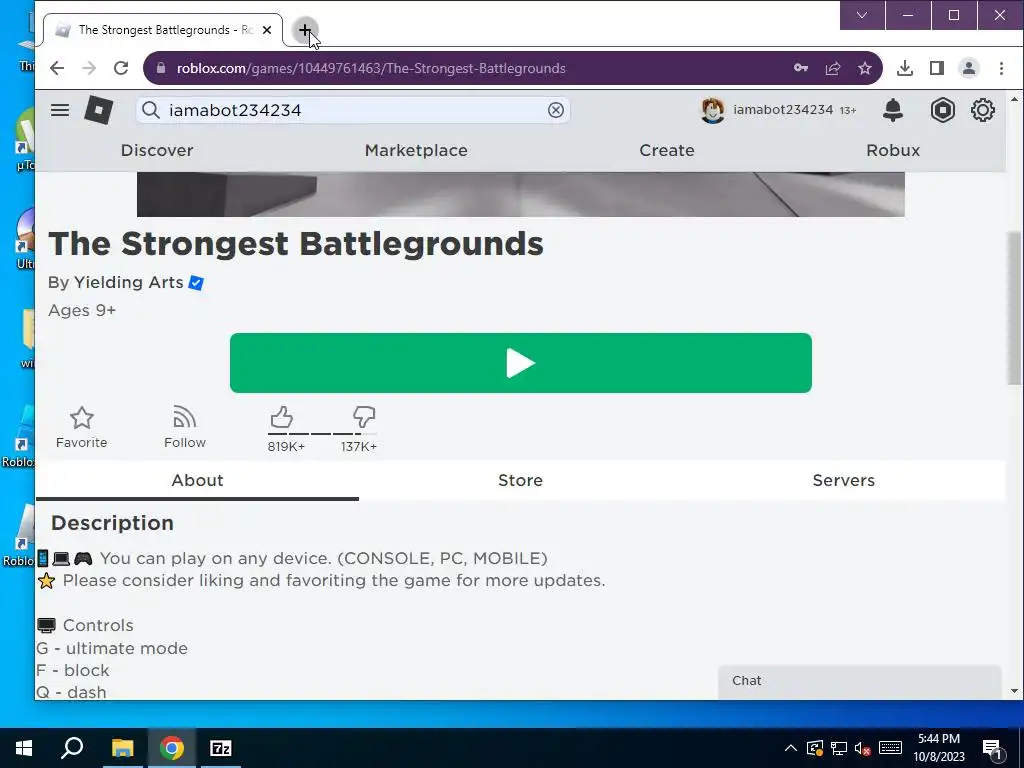Open touch keyboard tray icon

pyautogui.click(x=890, y=748)
